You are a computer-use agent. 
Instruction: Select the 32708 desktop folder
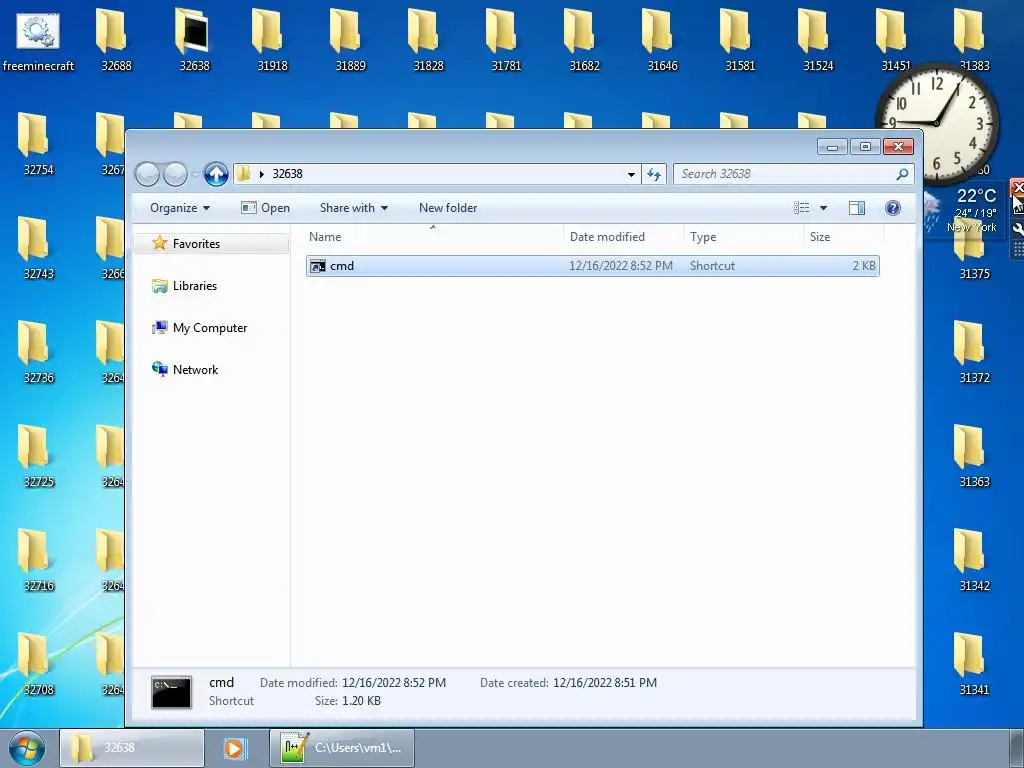click(x=38, y=665)
